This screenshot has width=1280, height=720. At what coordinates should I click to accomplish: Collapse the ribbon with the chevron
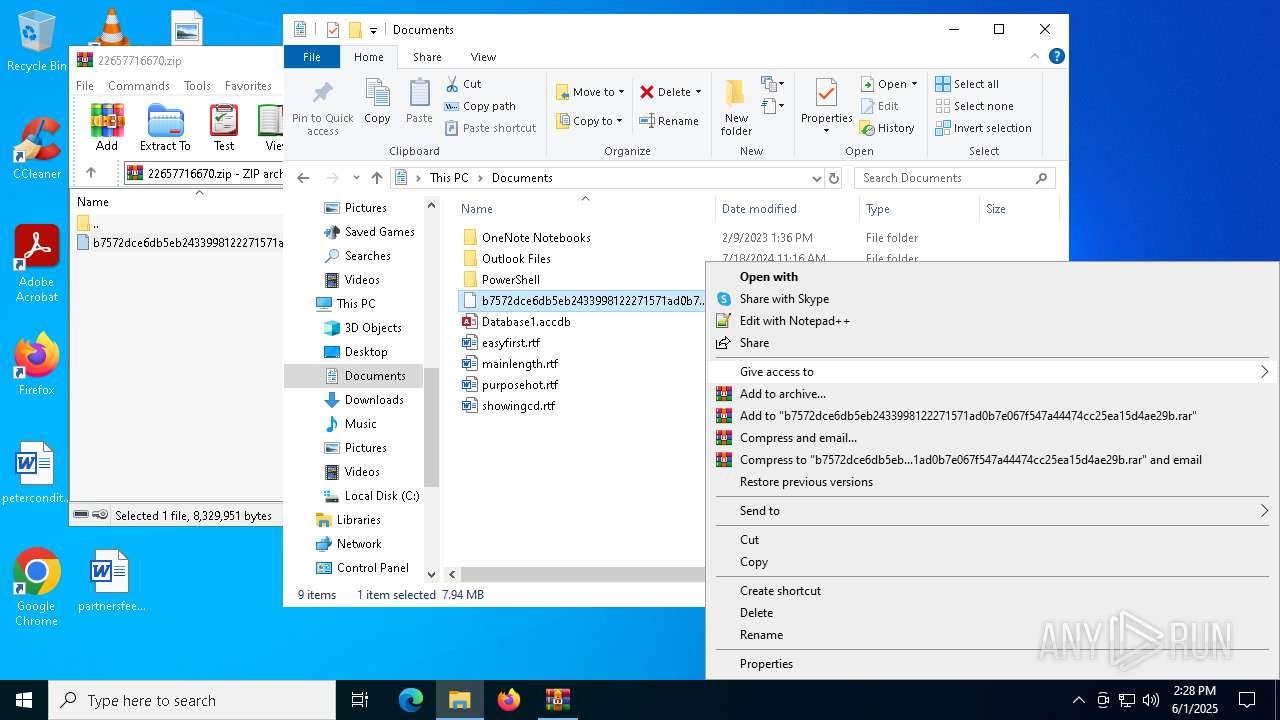coord(1035,57)
